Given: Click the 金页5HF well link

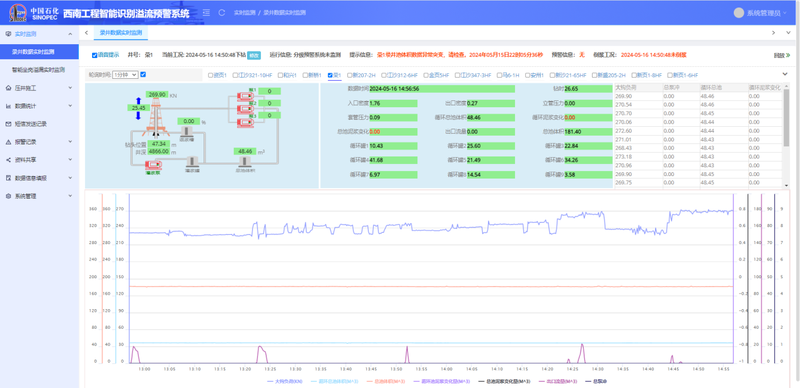Looking at the screenshot, I should (438, 75).
